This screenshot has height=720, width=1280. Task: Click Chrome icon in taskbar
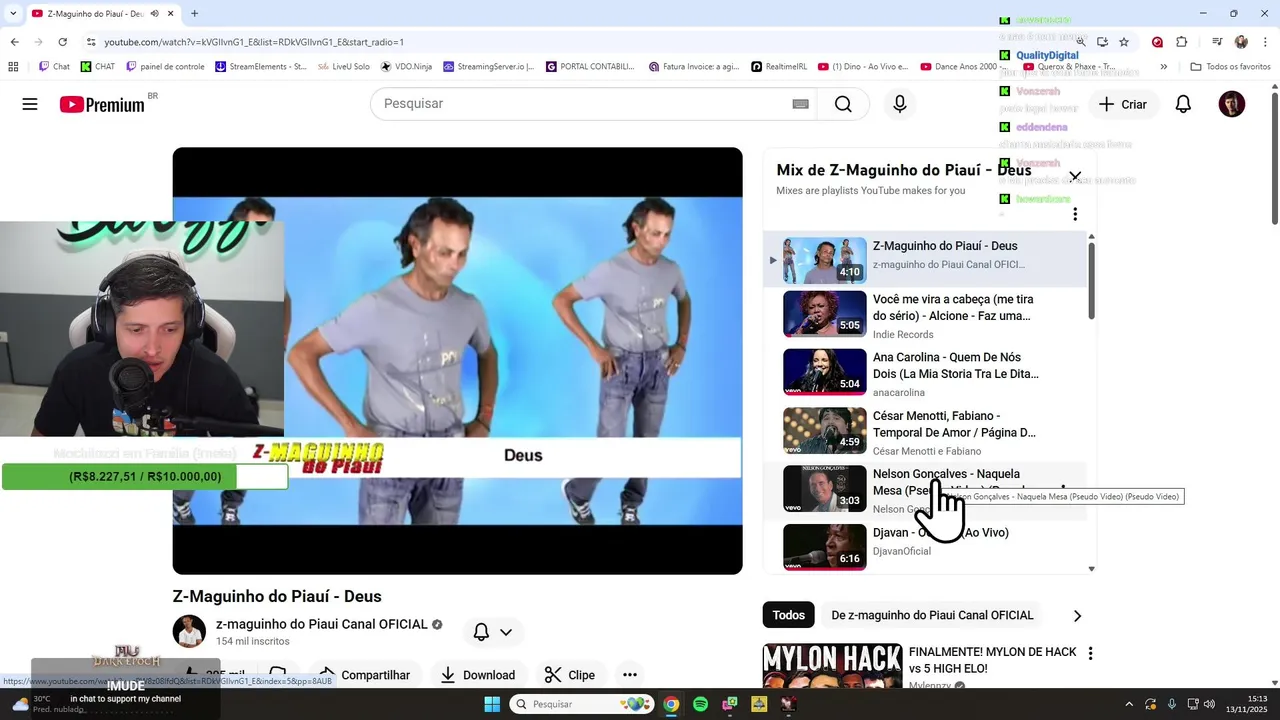pos(671,704)
